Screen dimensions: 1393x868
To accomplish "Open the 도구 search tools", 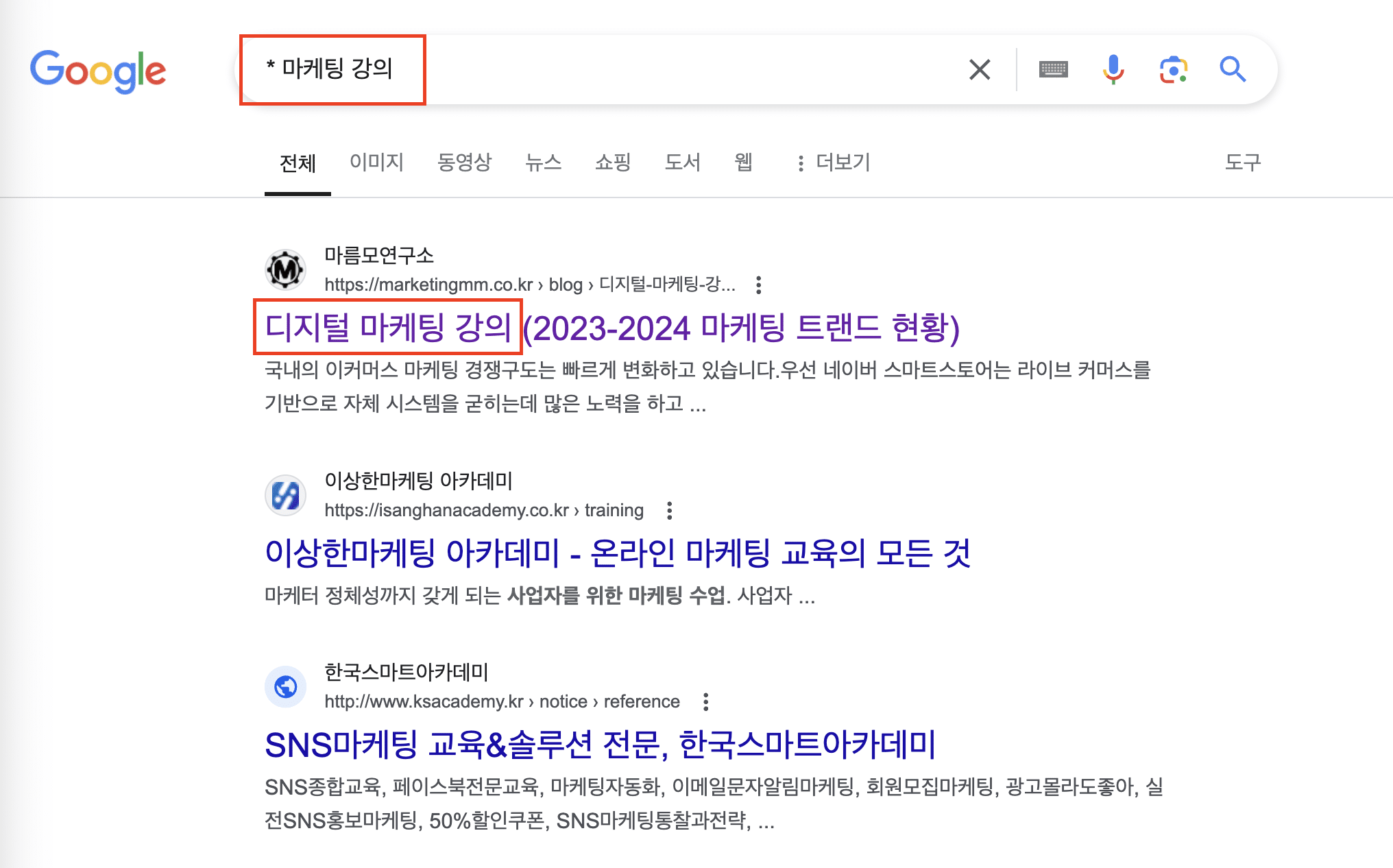I will point(1243,162).
